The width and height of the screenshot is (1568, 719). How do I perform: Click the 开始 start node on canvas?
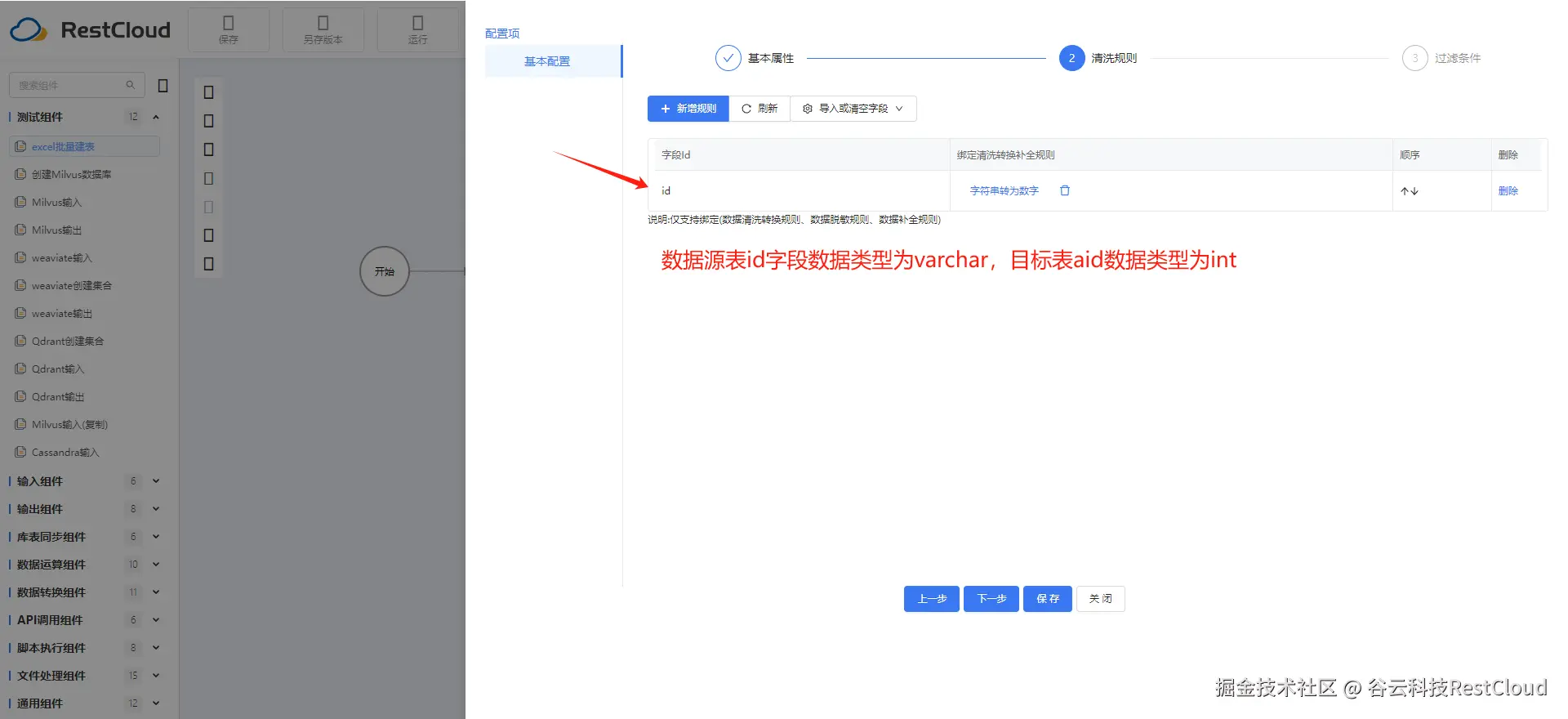pyautogui.click(x=385, y=271)
